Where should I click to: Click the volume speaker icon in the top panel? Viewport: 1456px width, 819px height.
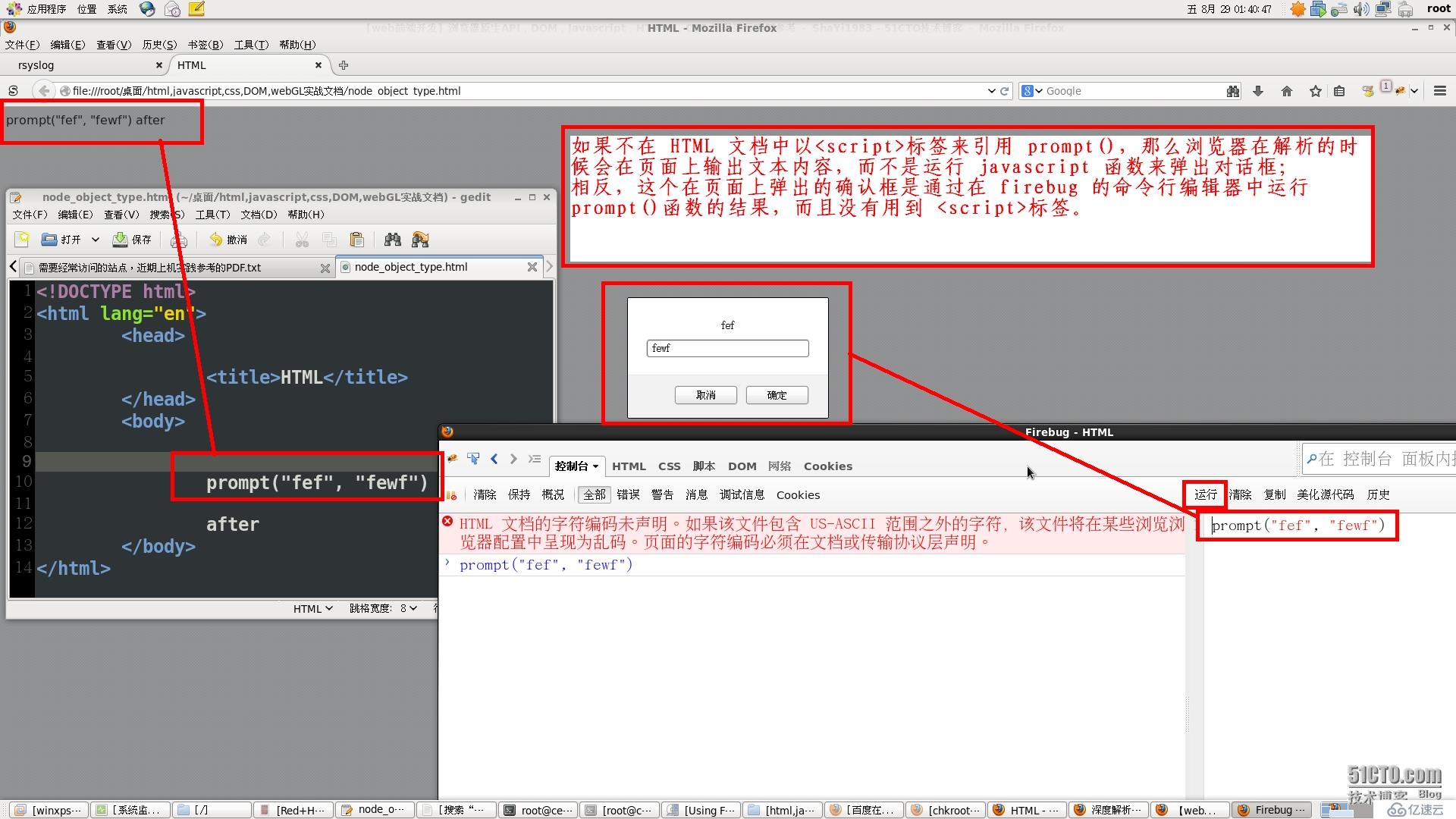(x=1361, y=9)
